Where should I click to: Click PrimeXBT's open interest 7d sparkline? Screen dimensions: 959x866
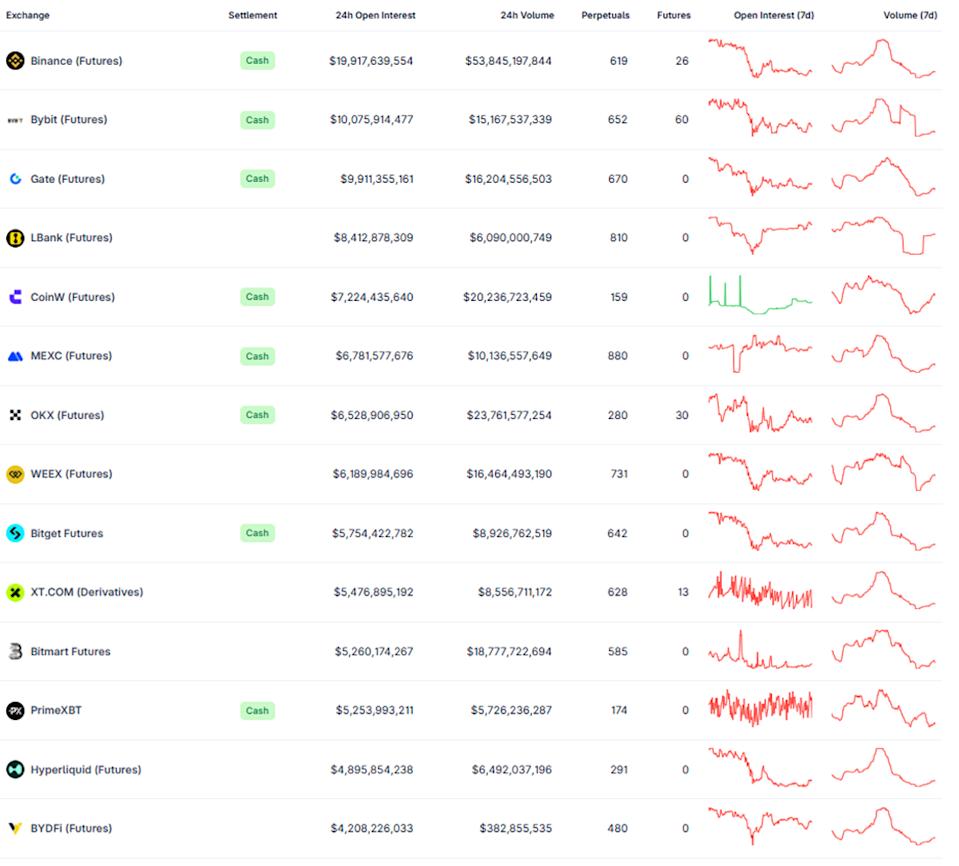click(x=760, y=708)
